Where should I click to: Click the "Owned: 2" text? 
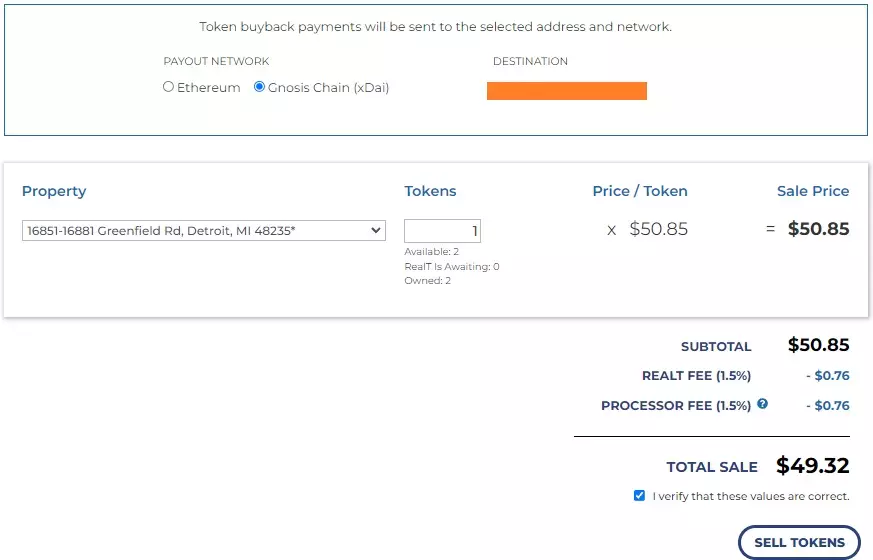pyautogui.click(x=428, y=281)
